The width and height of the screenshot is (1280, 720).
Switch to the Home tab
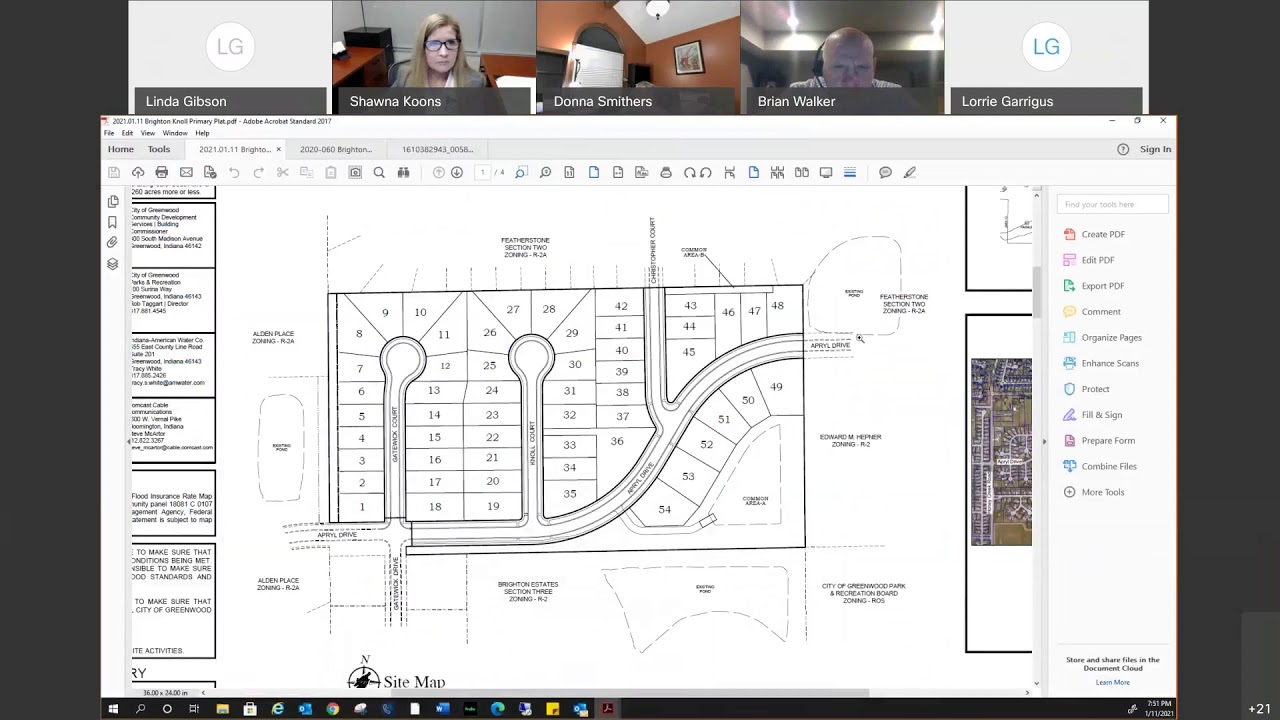[x=121, y=149]
